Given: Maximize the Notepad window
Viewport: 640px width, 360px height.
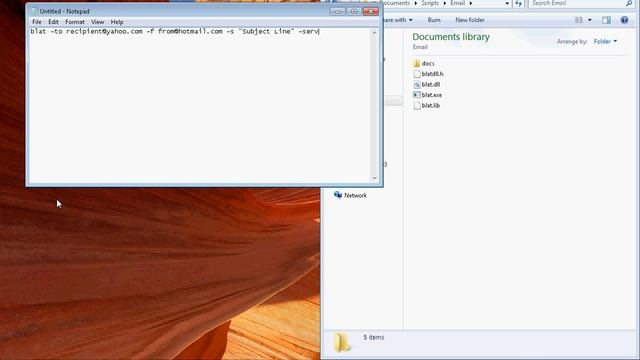Looking at the screenshot, I should point(354,11).
